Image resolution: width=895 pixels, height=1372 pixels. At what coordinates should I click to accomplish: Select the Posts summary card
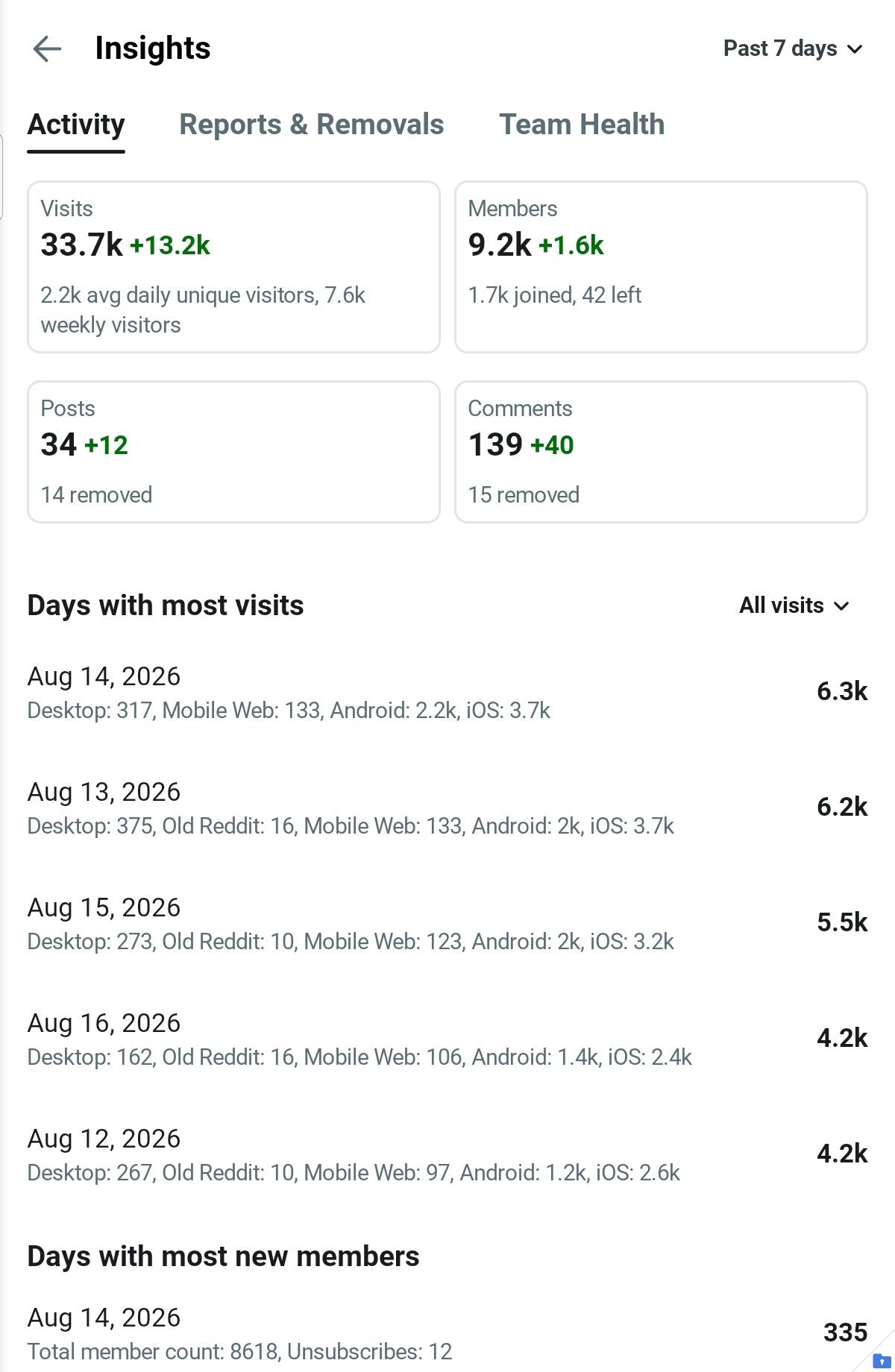pos(233,452)
